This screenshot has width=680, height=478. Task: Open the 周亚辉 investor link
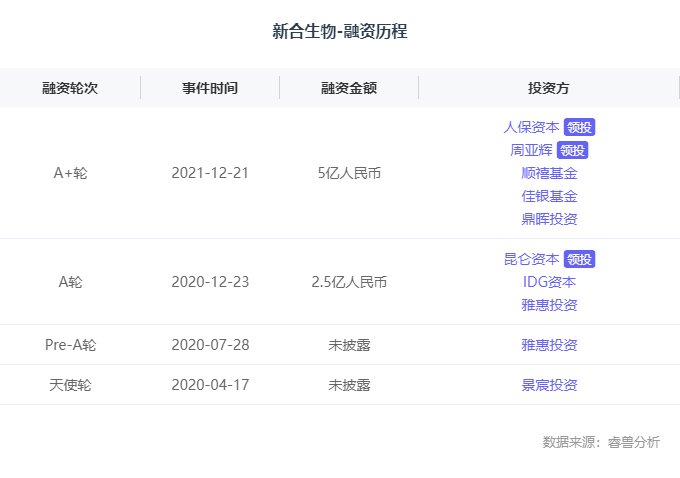(531, 151)
